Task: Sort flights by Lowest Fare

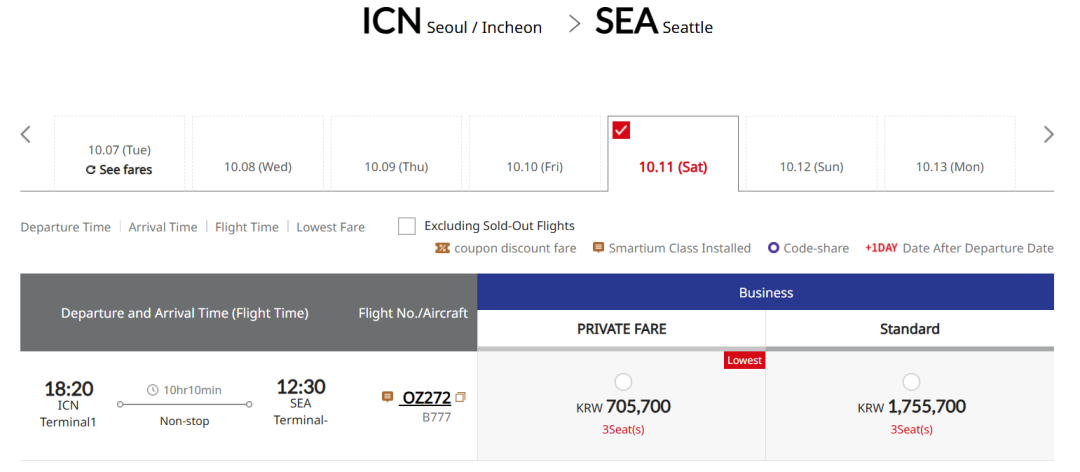Action: 330,227
